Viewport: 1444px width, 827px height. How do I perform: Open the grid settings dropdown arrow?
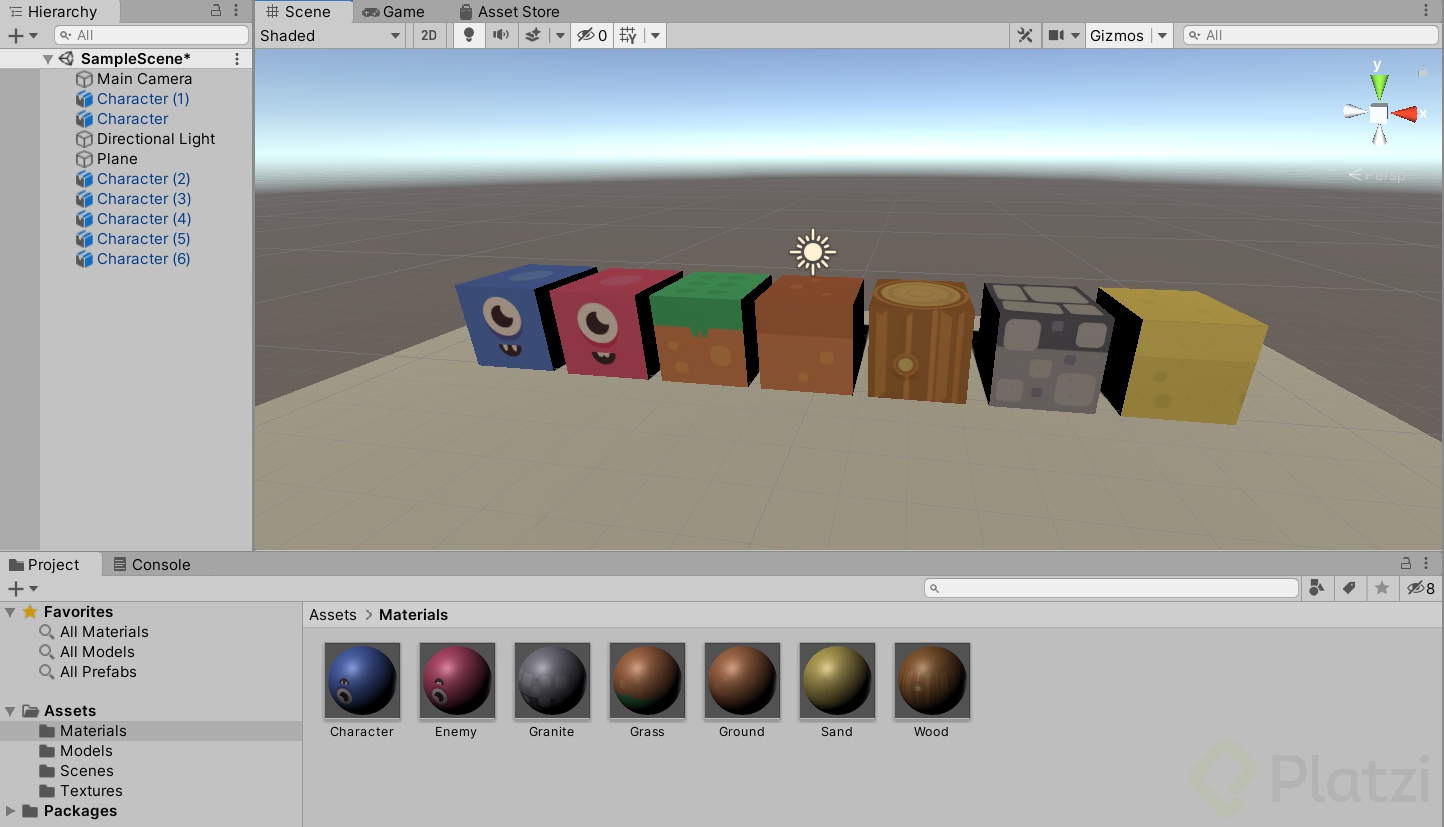tap(655, 35)
